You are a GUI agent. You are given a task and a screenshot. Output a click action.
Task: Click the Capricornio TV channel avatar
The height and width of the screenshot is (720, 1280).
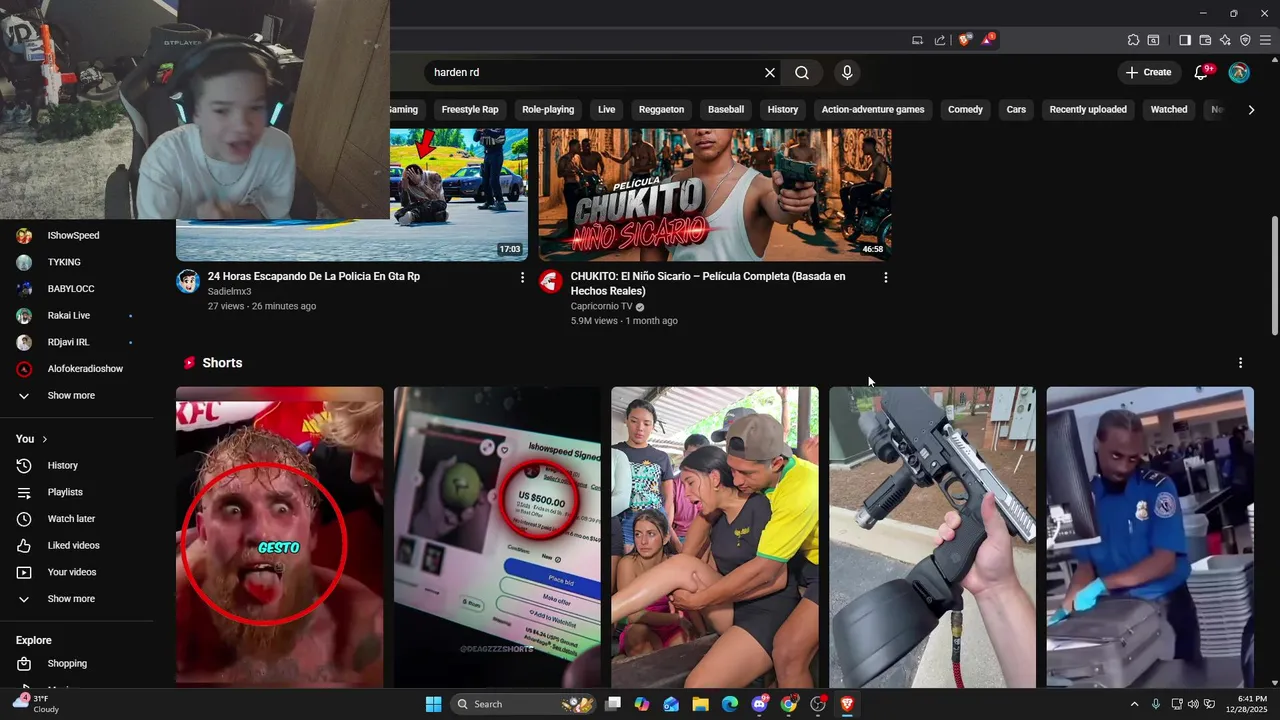550,281
